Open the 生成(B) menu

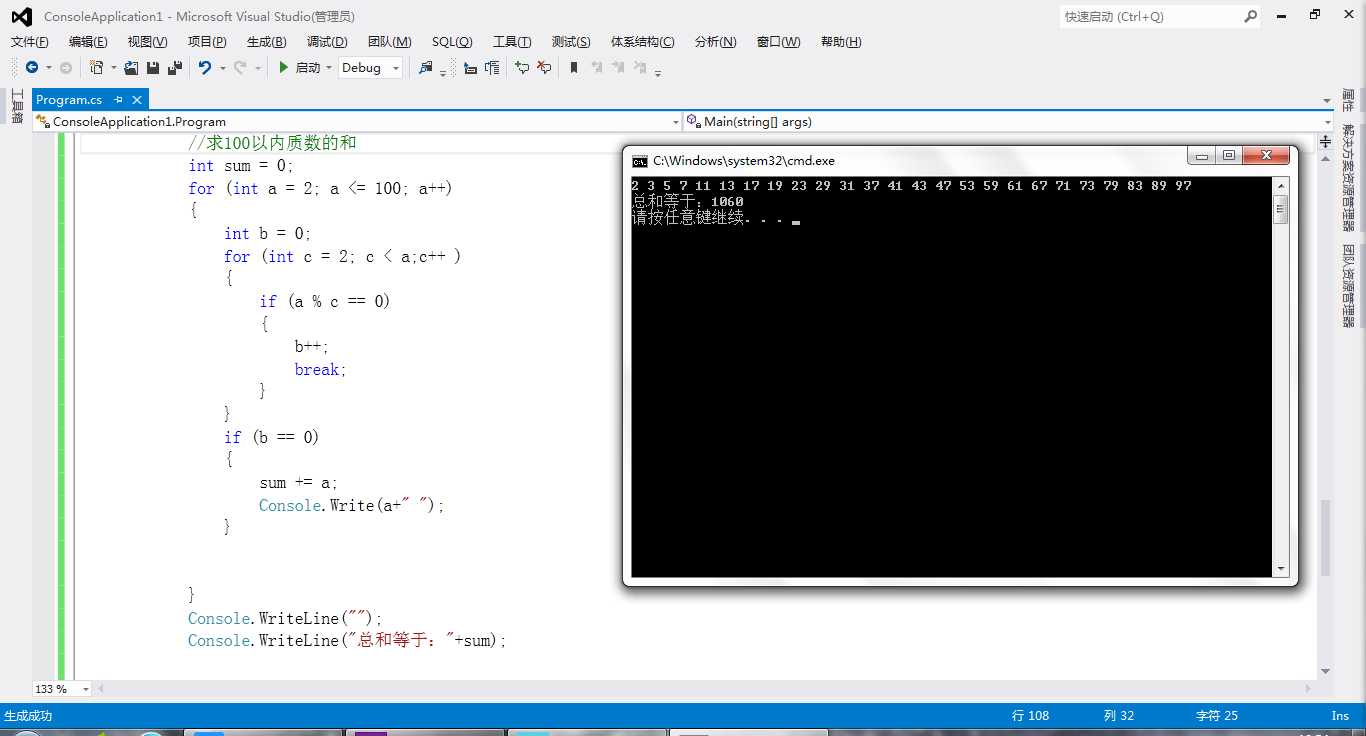tap(267, 41)
